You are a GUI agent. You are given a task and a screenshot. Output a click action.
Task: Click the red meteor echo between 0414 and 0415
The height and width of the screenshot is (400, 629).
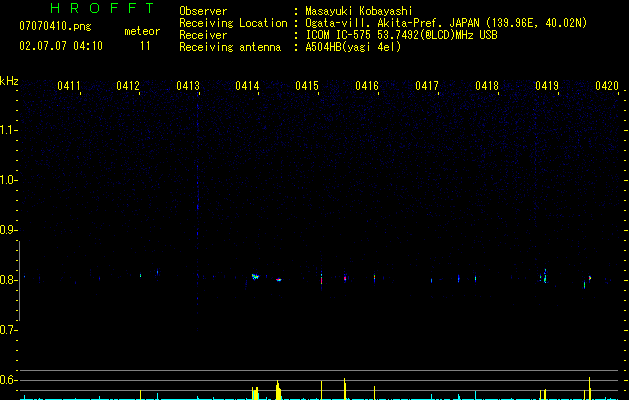coord(279,280)
